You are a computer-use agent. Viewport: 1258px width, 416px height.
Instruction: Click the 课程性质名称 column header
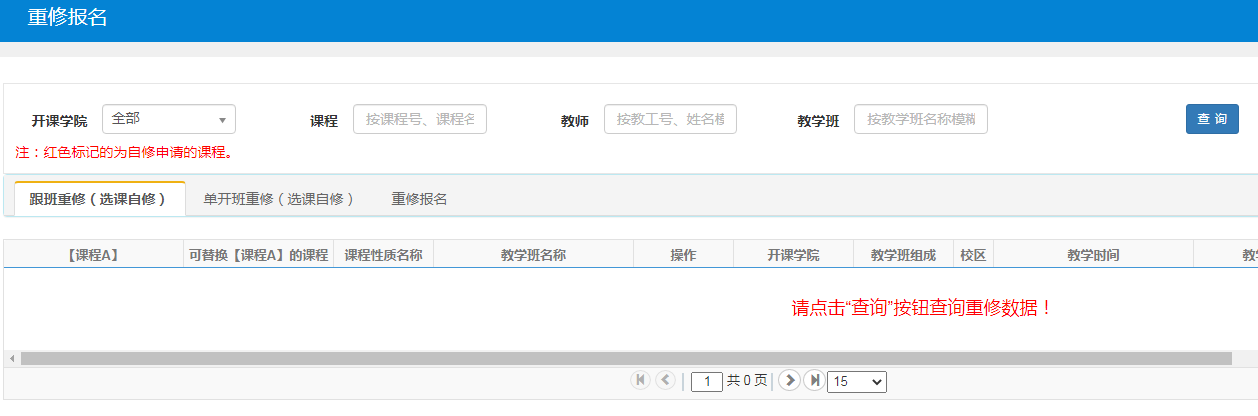click(x=383, y=255)
